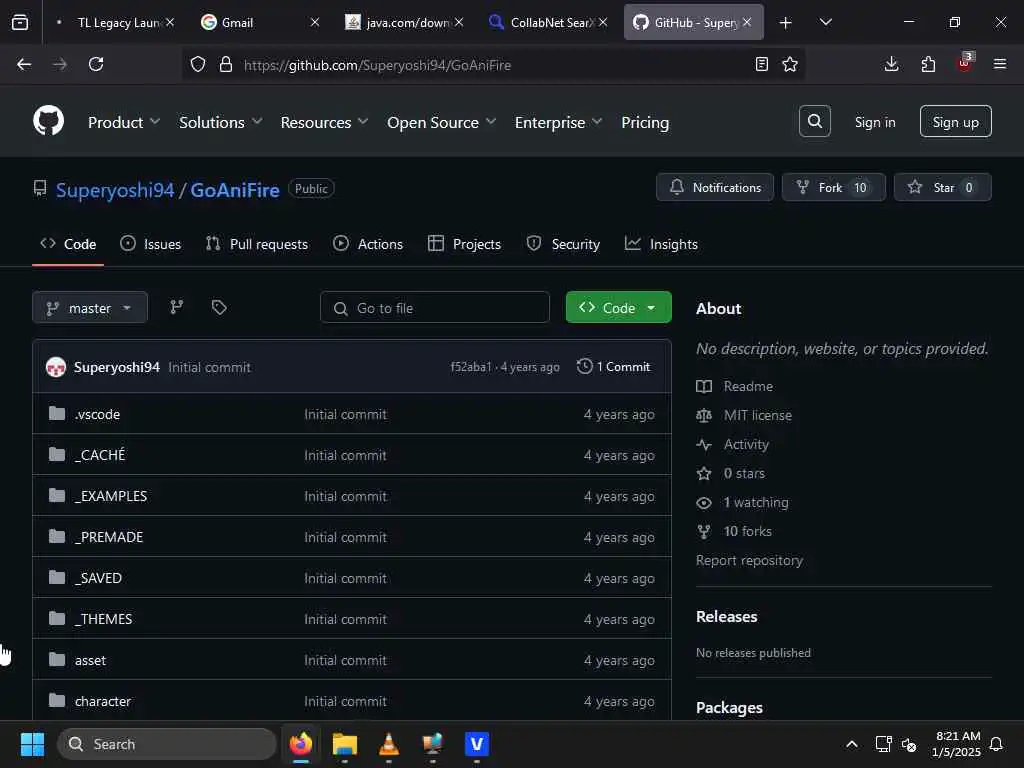This screenshot has height=768, width=1024.
Task: Expand the Solutions menu
Action: (x=220, y=122)
